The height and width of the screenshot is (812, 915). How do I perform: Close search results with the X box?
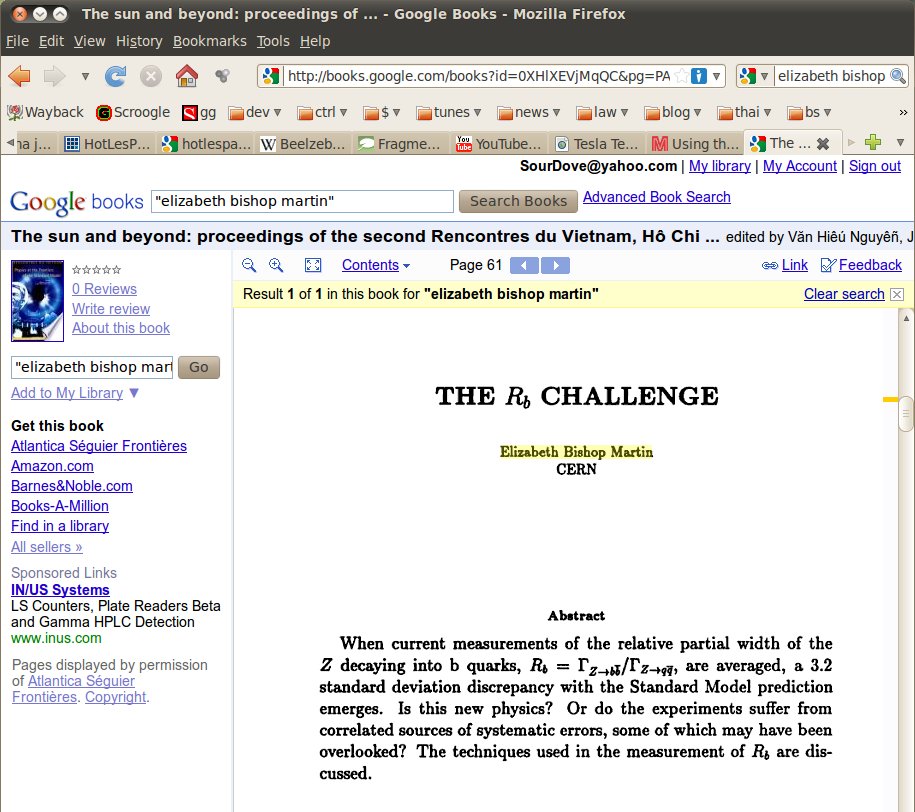click(897, 294)
